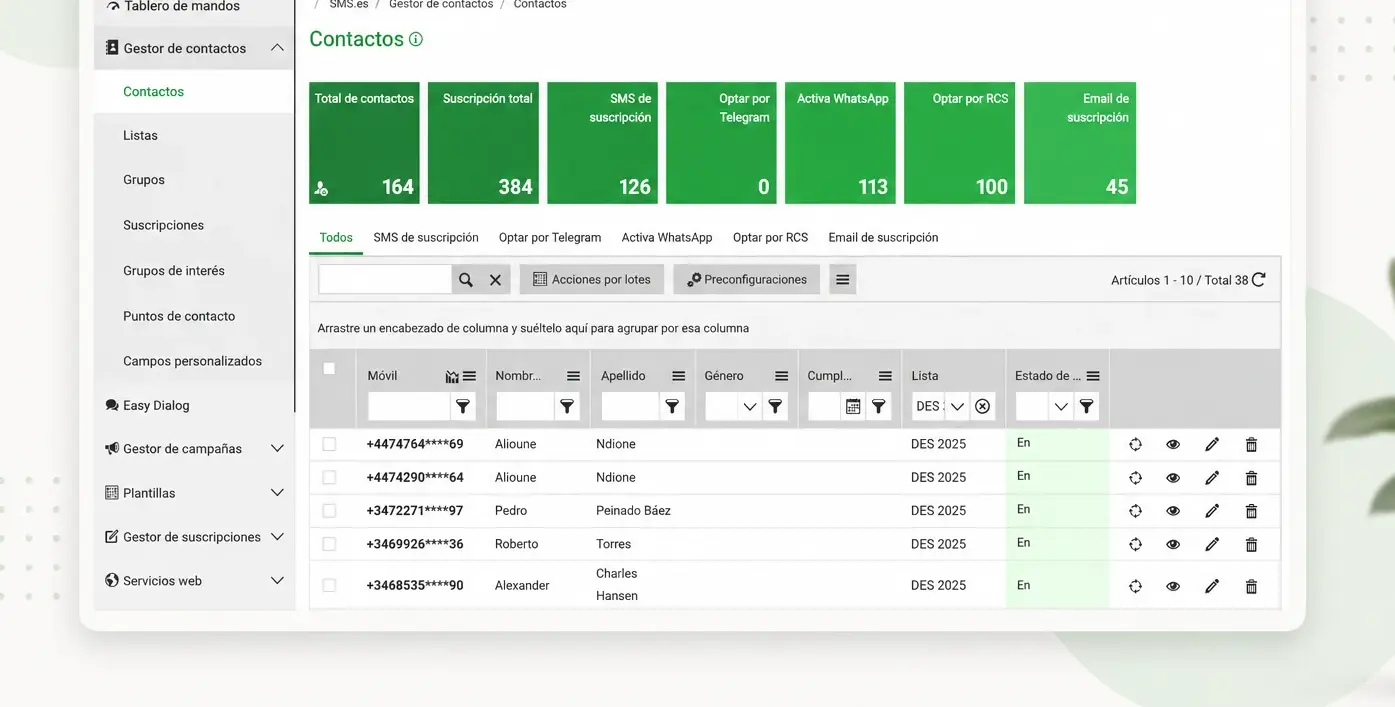Open the Apellido column menu icon
Screen dimensions: 1395x707
click(x=679, y=376)
